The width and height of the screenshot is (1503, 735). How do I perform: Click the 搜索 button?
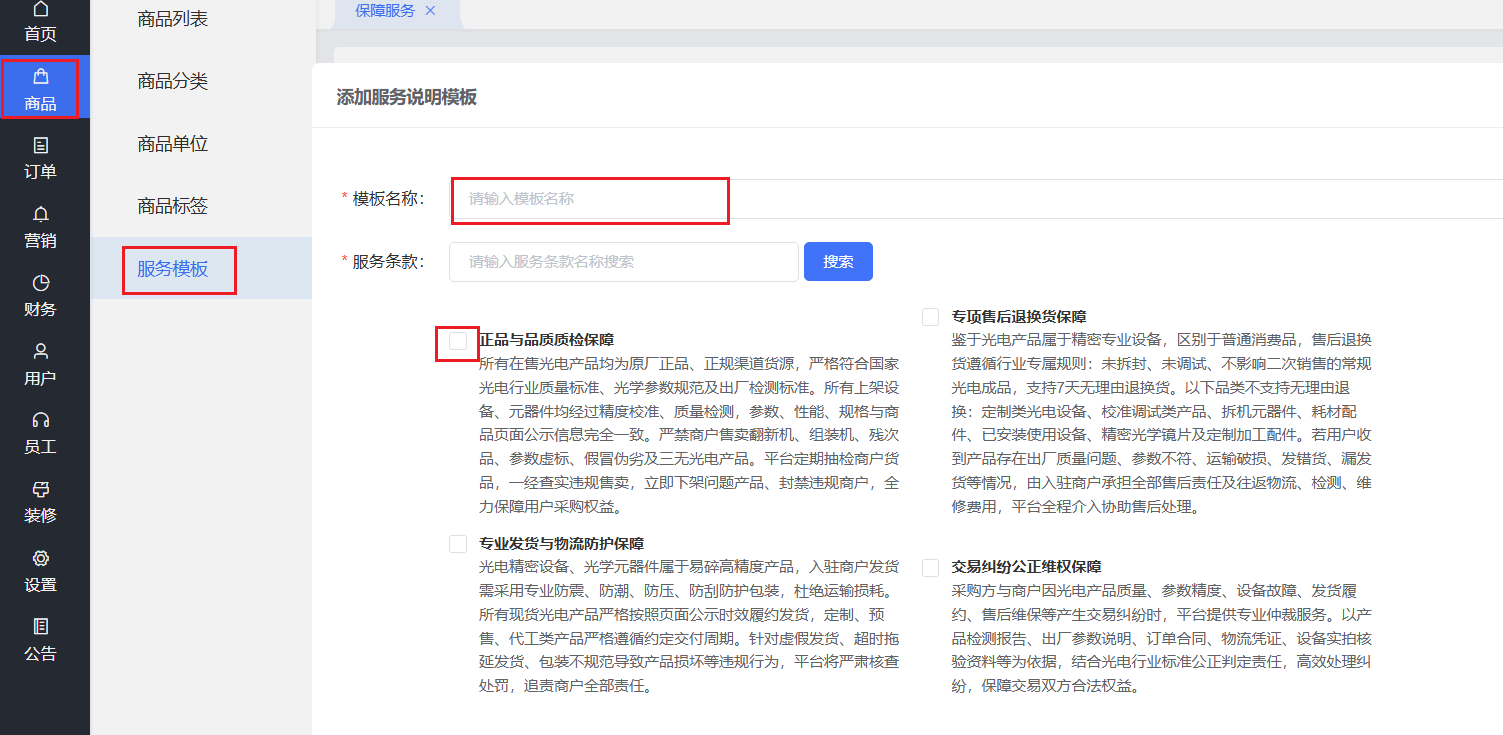tap(838, 262)
